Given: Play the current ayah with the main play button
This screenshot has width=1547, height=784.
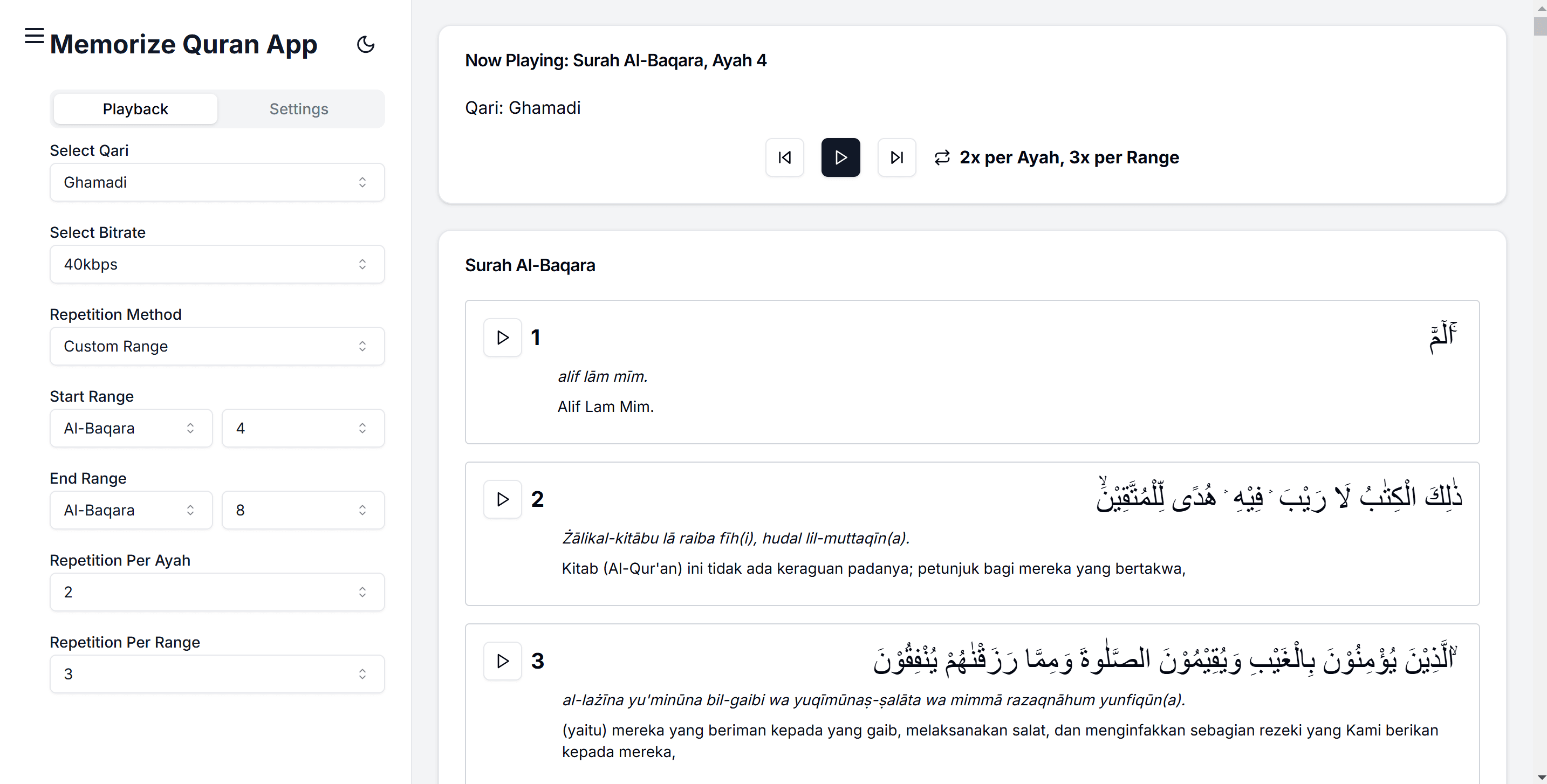Looking at the screenshot, I should tap(840, 157).
